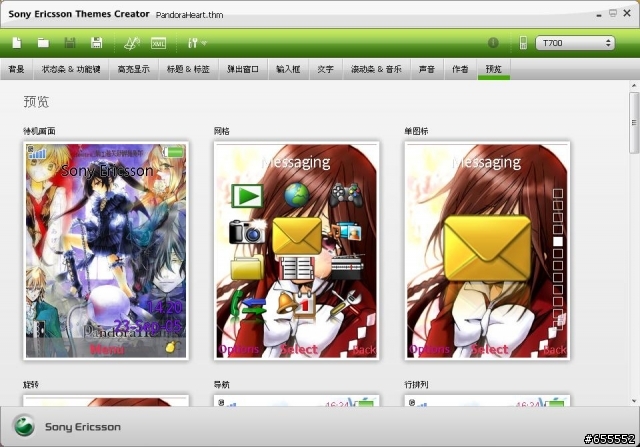Click Options softkey in single icon preview

click(429, 349)
